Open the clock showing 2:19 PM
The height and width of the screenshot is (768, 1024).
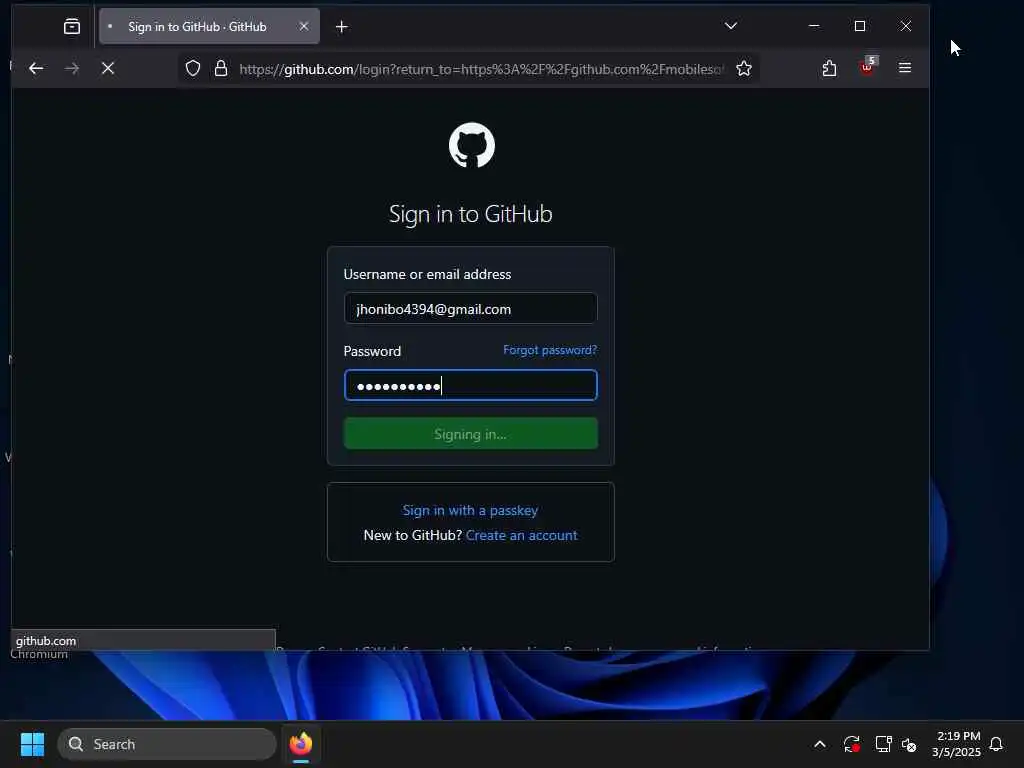click(x=956, y=744)
